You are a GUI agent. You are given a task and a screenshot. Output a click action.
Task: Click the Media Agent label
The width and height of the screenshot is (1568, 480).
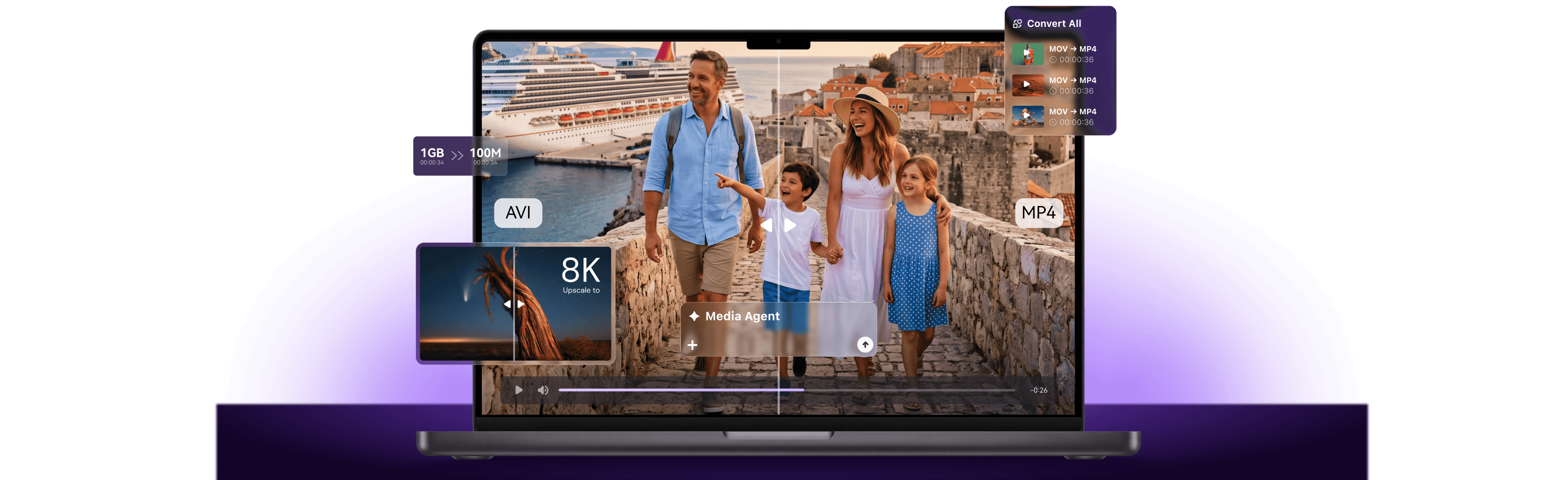[x=742, y=316]
